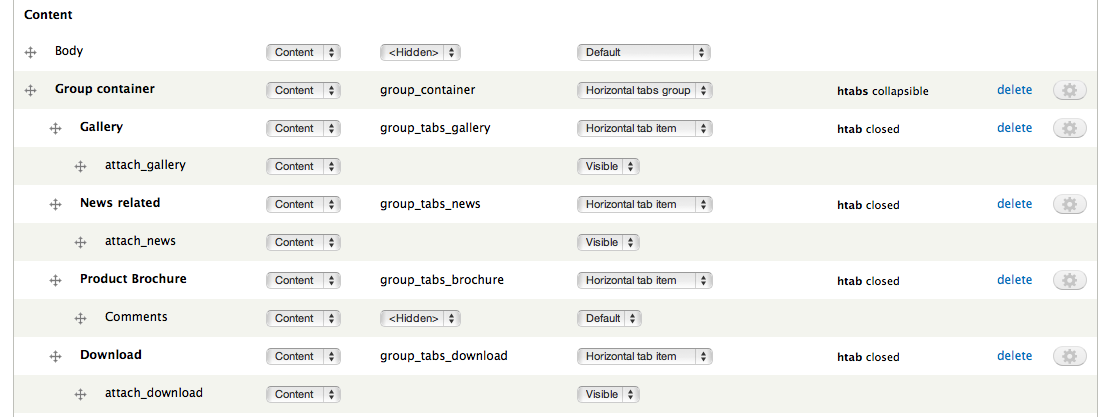The image size is (1108, 417).
Task: Click the drag handle for the Body row
Action: click(x=30, y=52)
